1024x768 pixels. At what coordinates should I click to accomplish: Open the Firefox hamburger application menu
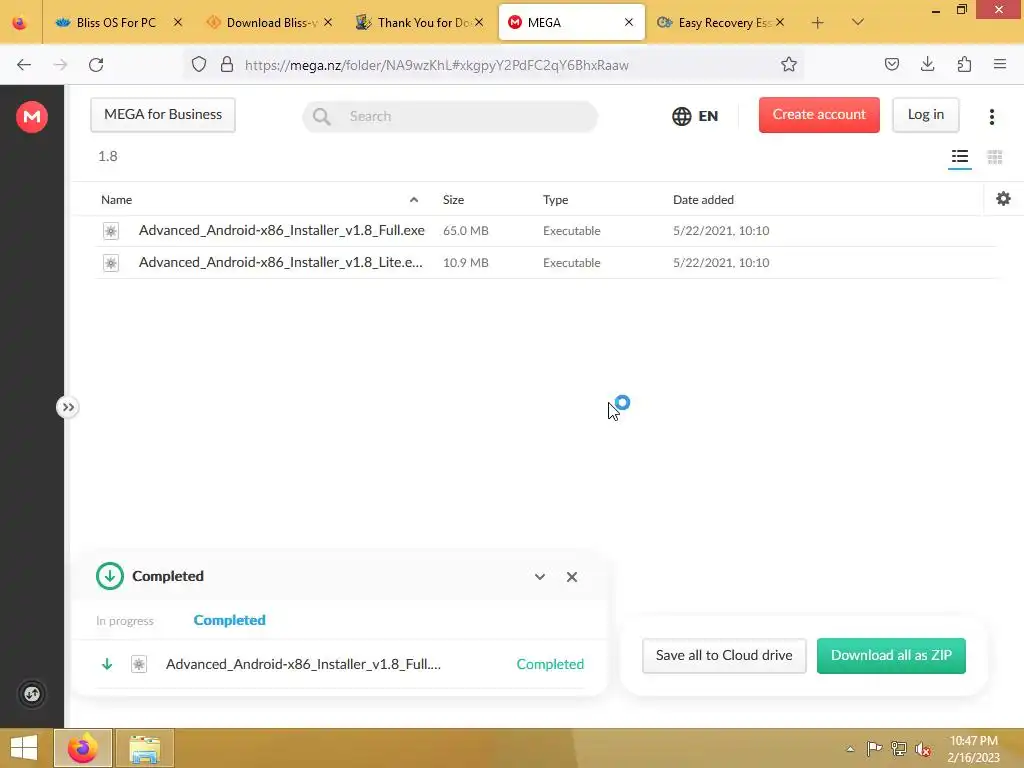click(999, 64)
